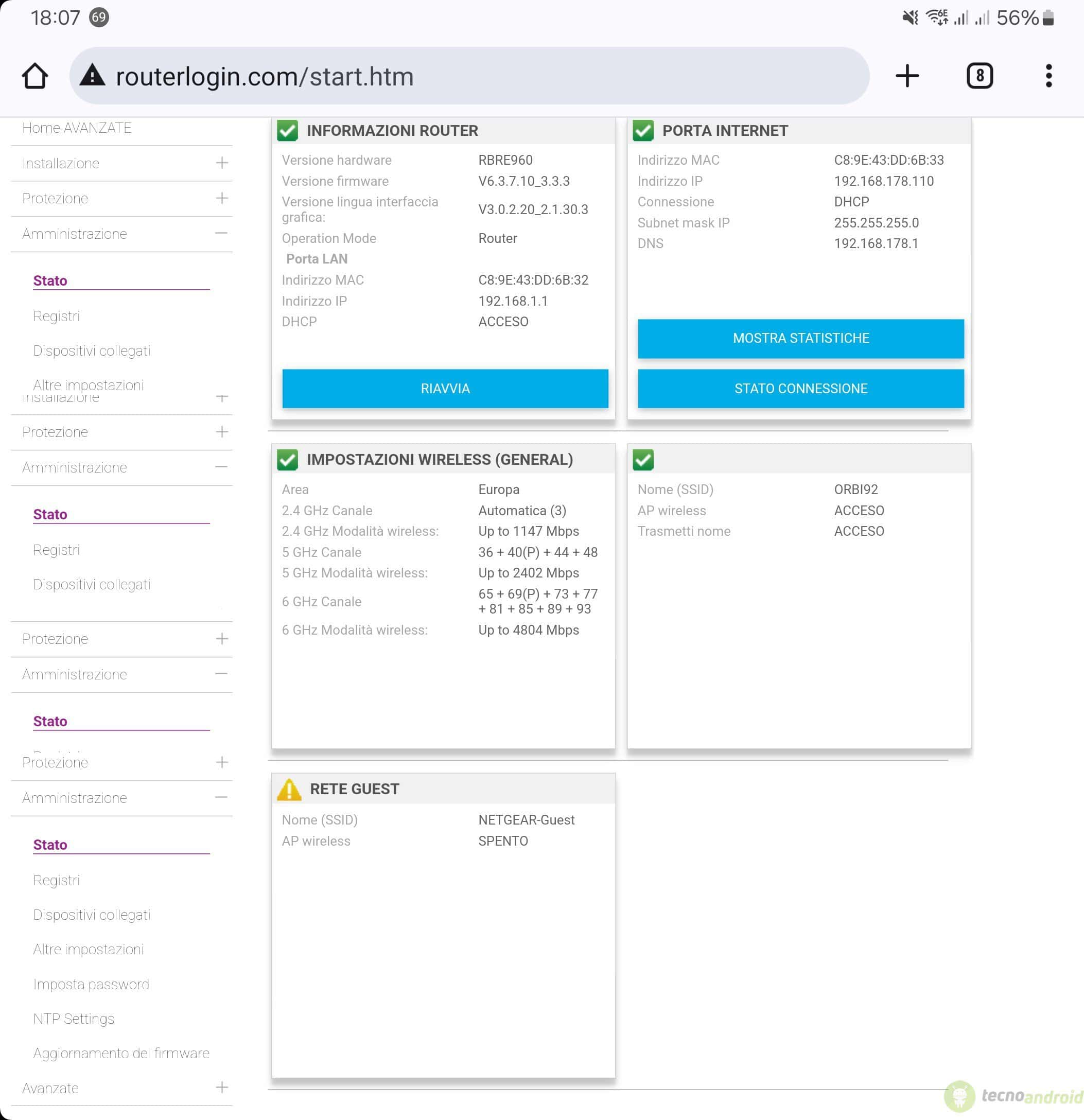Screen dimensions: 1084x1120
Task: Click LAN IP address 192.168.1.1
Action: (513, 301)
